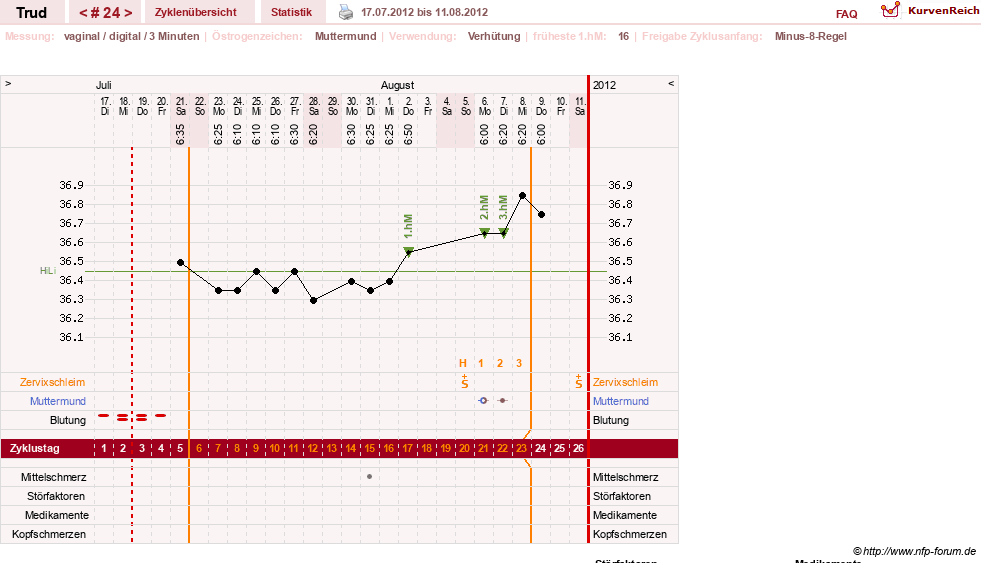
Task: Click the HLi baseline label
Action: coord(48,271)
